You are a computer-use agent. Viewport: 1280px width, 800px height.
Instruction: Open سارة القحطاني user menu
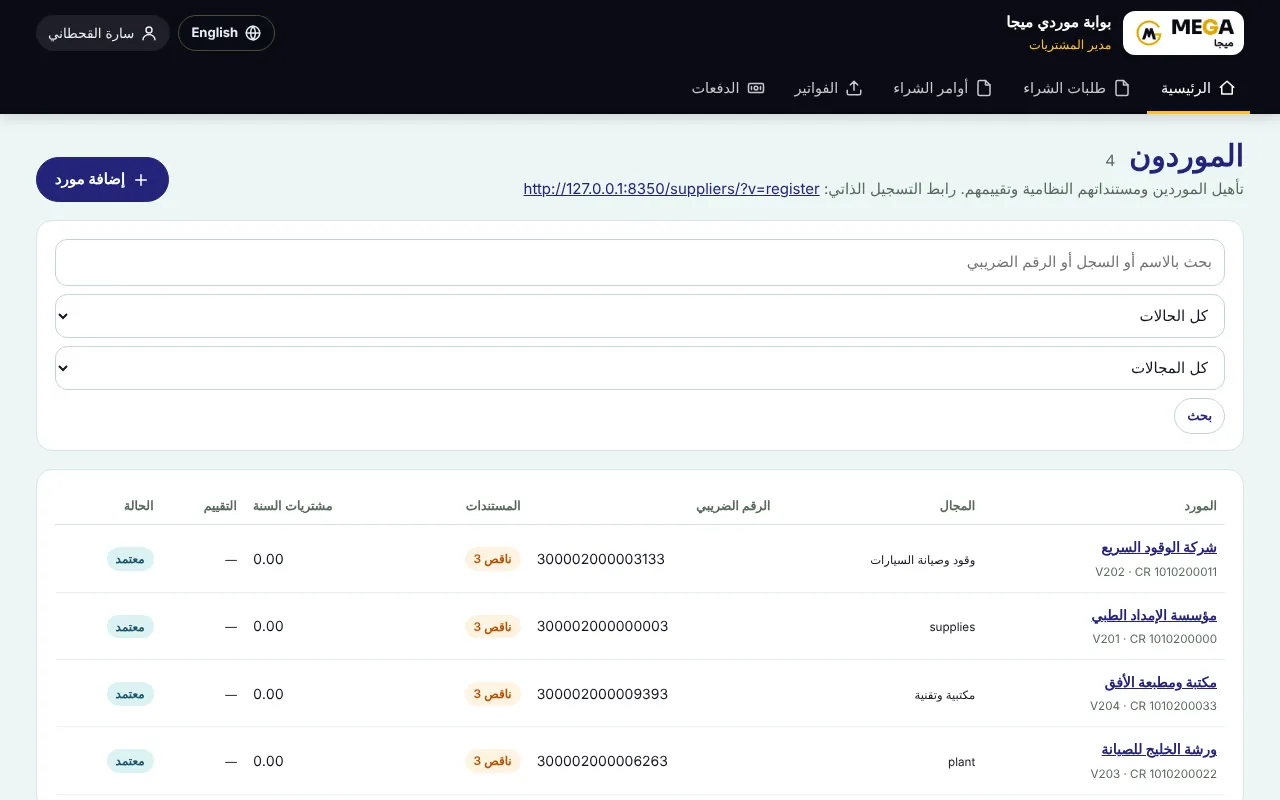pyautogui.click(x=103, y=33)
